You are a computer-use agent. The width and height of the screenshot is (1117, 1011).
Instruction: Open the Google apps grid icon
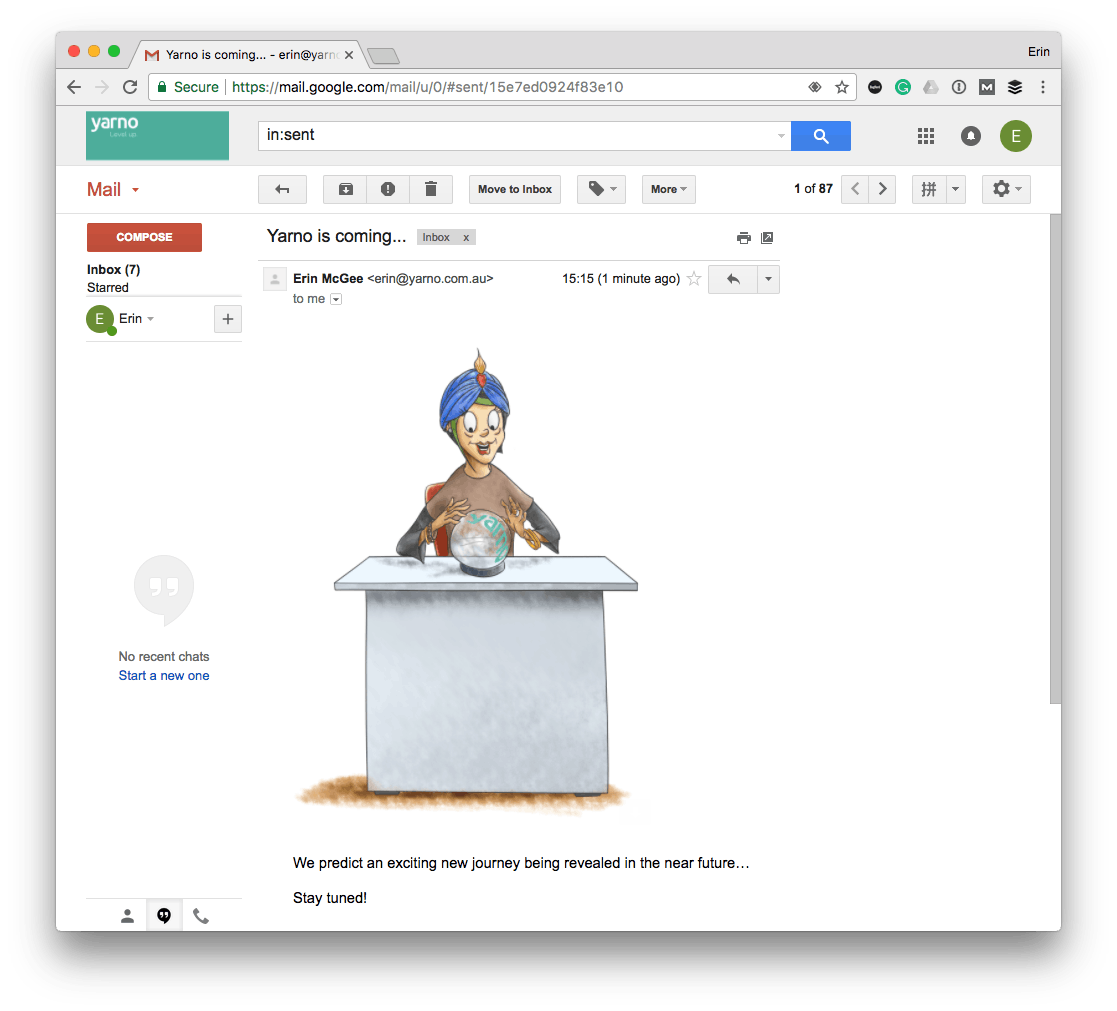click(x=925, y=136)
